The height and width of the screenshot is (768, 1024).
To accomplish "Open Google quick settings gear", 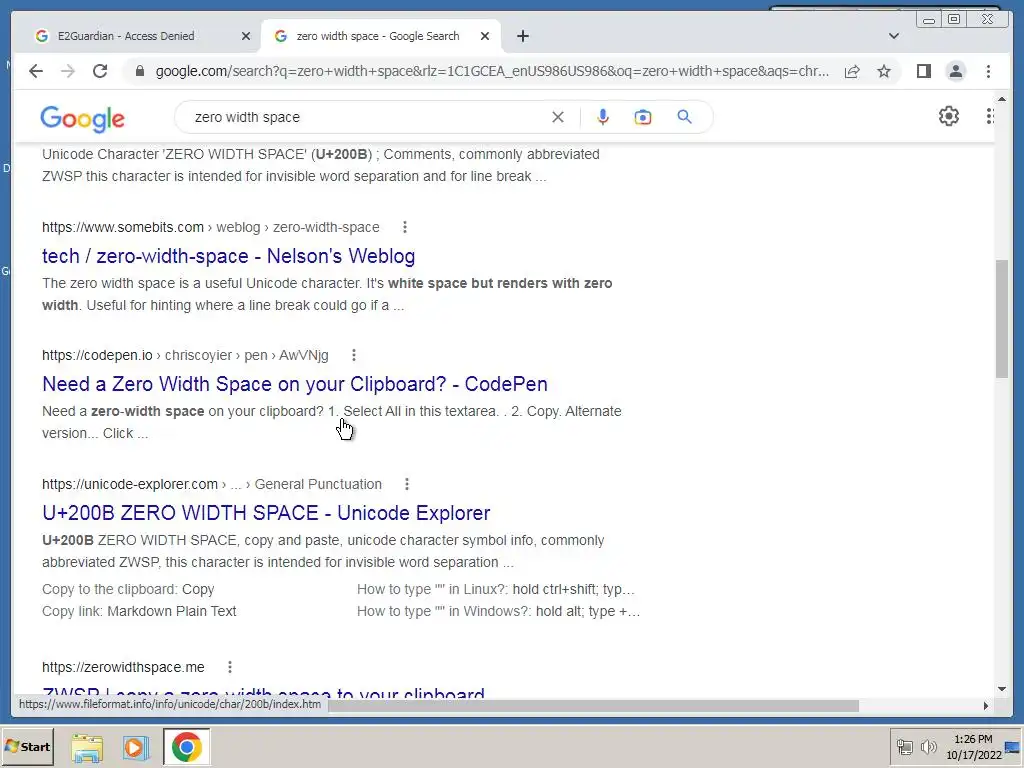I will [x=948, y=116].
